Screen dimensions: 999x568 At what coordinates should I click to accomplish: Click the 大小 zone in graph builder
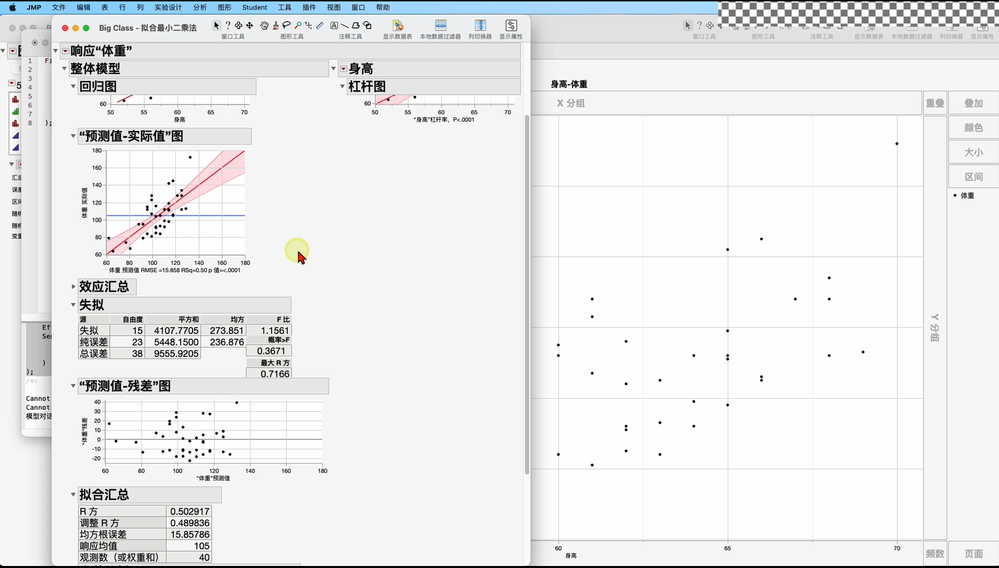pos(974,152)
